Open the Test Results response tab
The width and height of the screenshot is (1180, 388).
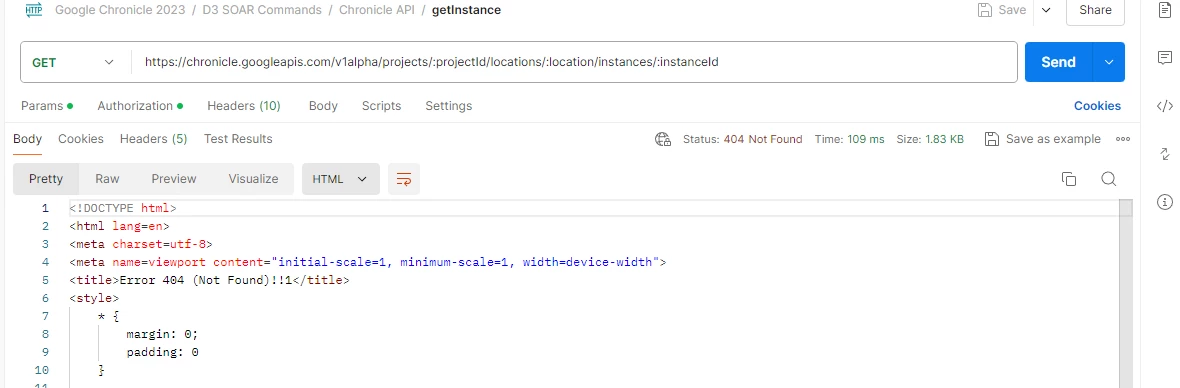[238, 139]
